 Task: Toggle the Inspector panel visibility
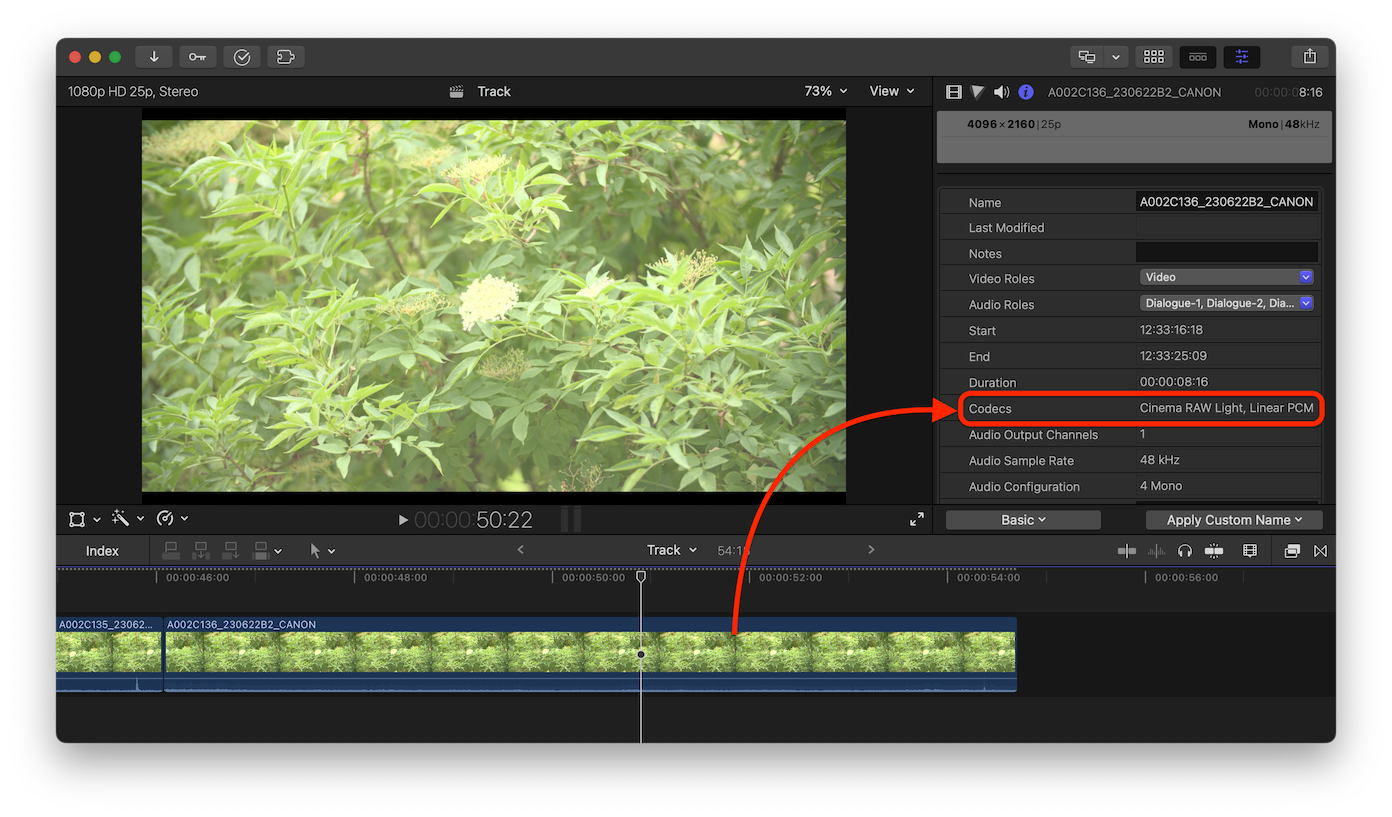tap(1241, 57)
